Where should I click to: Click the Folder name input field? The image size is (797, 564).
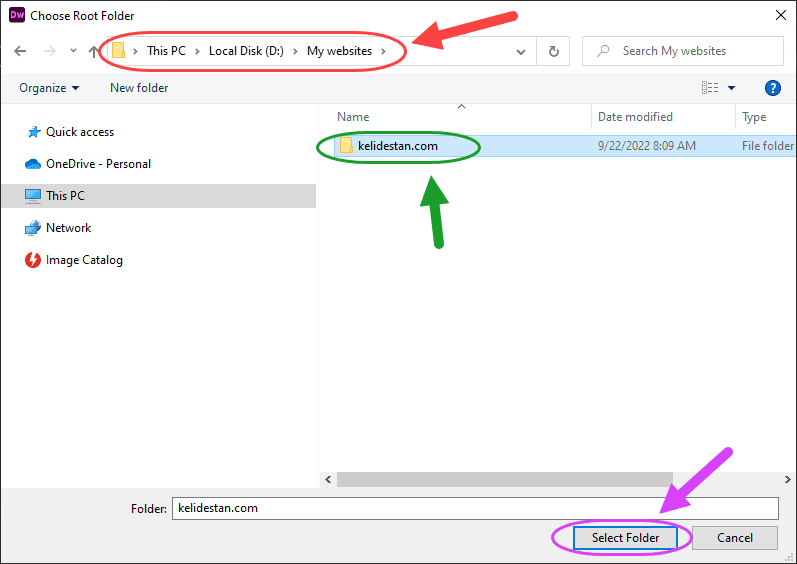(x=475, y=508)
